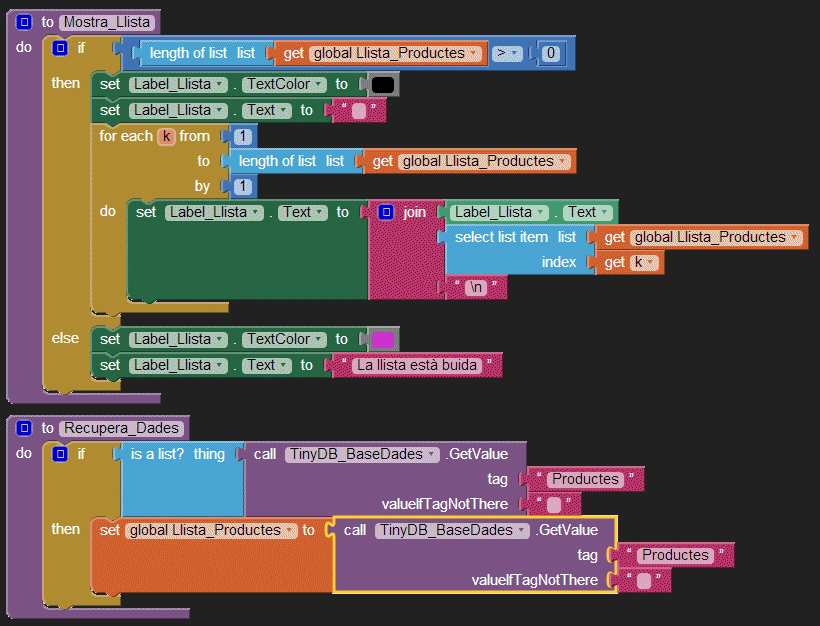The width and height of the screenshot is (820, 626).
Task: Click the k loop variable in the for each block
Action: pyautogui.click(x=166, y=136)
